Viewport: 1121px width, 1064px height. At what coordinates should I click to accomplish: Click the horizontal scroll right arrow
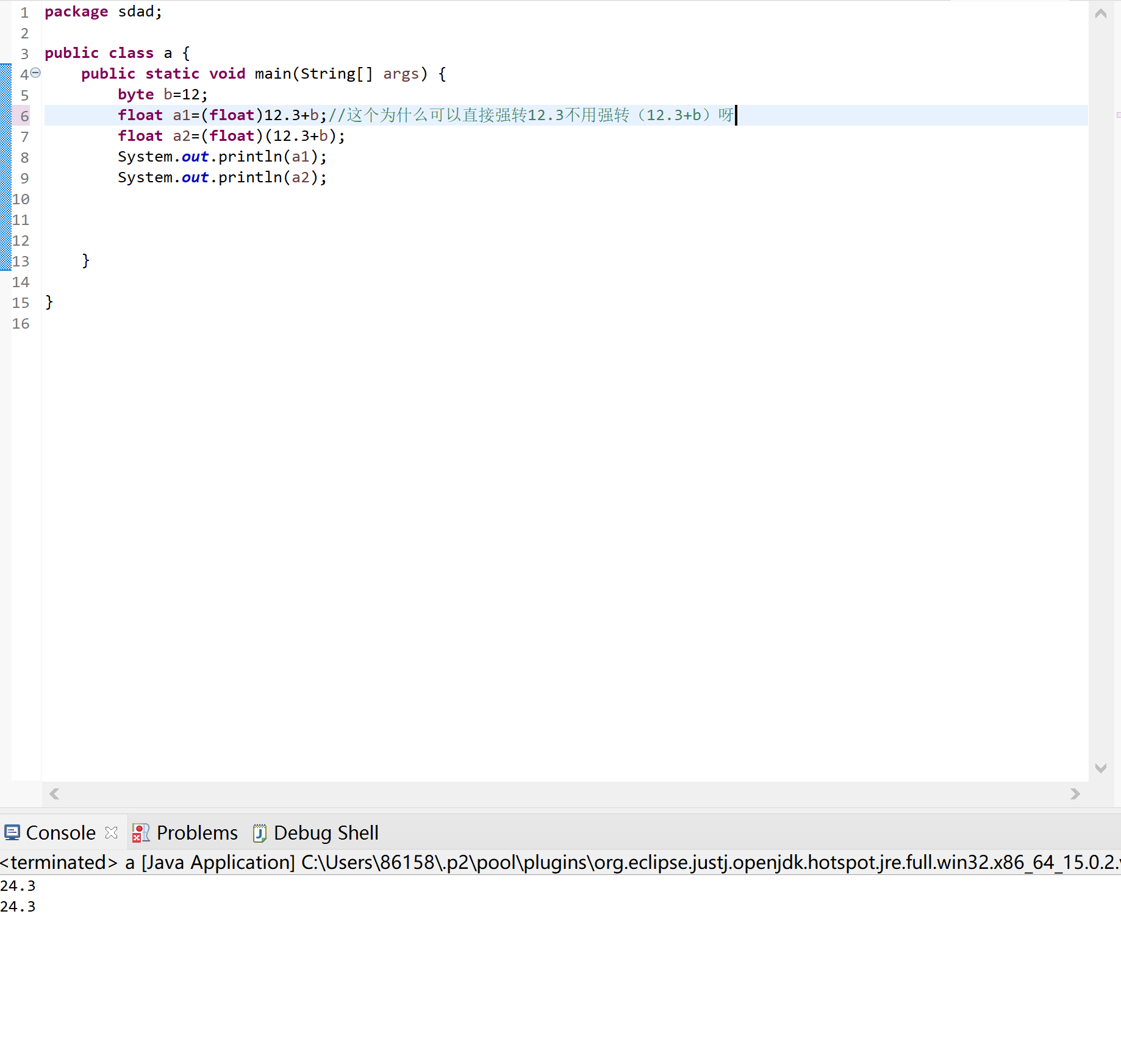[1075, 793]
